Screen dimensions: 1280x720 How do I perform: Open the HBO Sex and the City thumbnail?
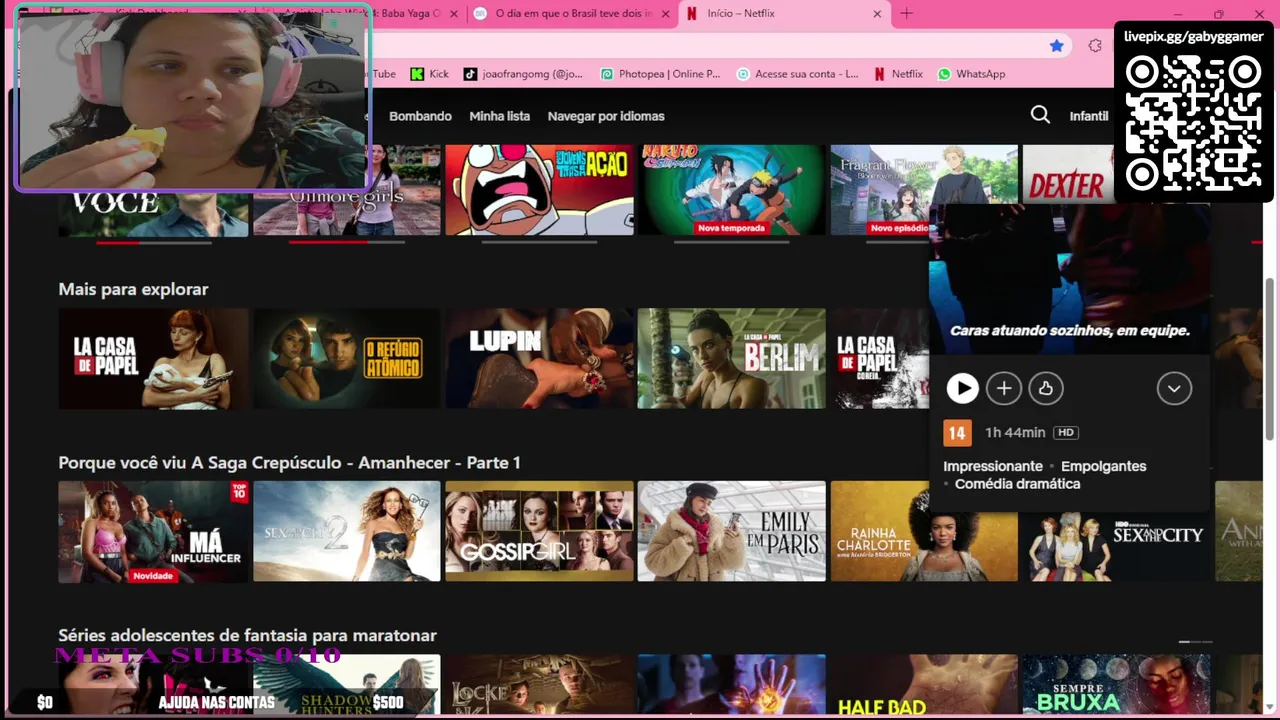click(x=1116, y=545)
